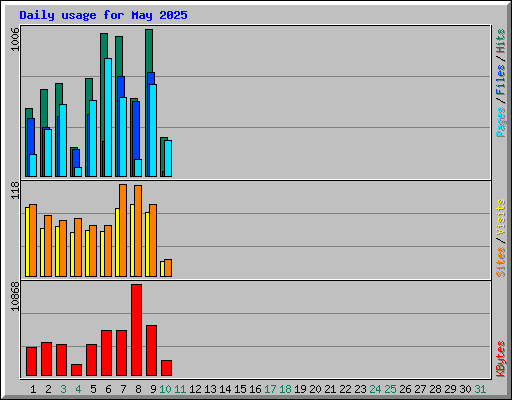Click the cyan Pages bar for day 9

(x=153, y=130)
